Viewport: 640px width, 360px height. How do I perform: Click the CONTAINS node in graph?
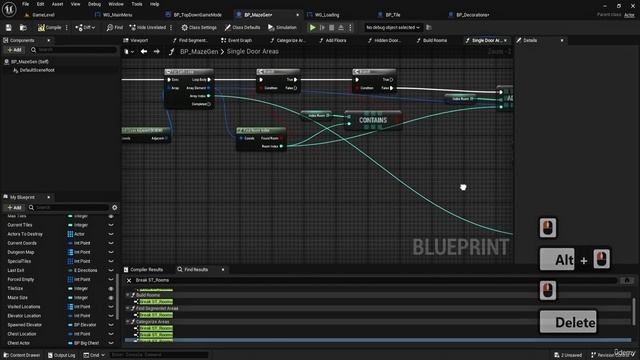point(373,120)
